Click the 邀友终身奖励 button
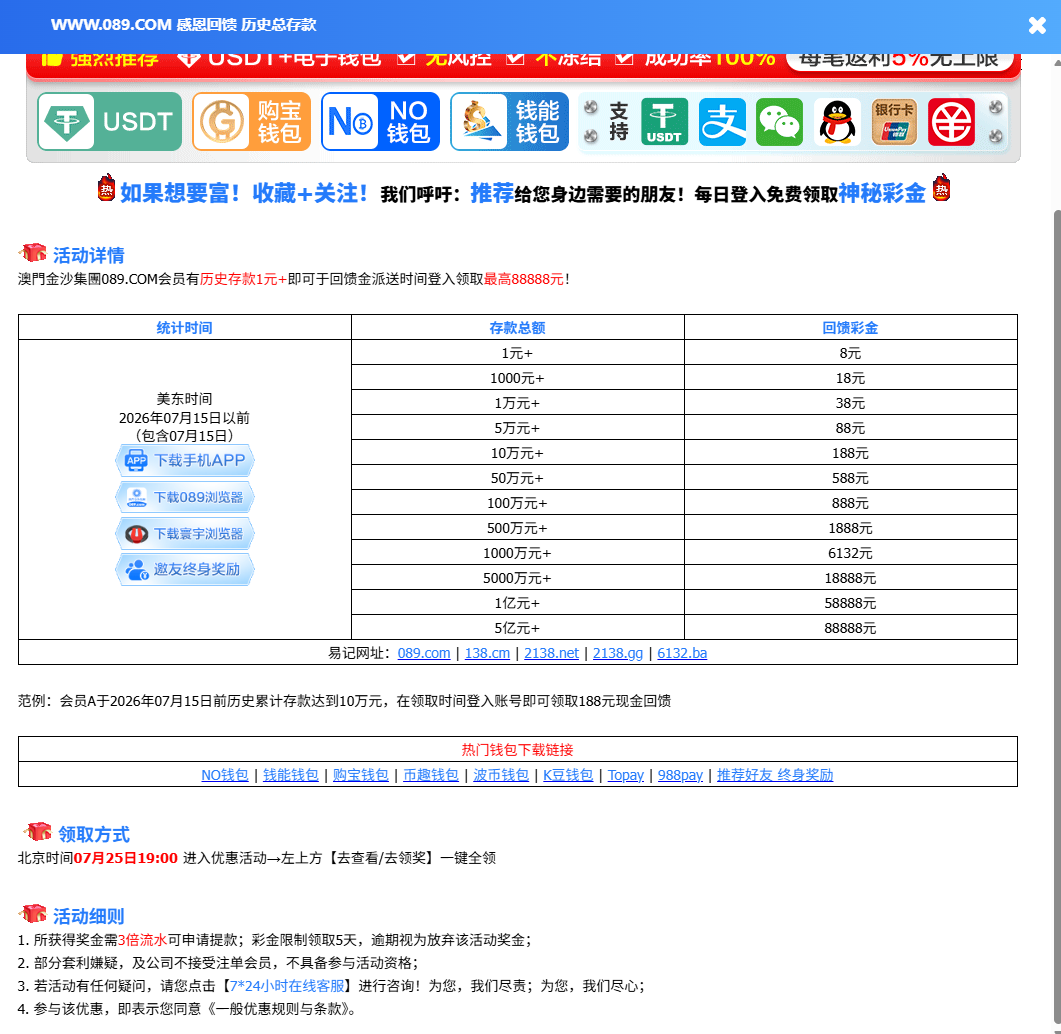The height and width of the screenshot is (1034, 1061). (x=185, y=570)
